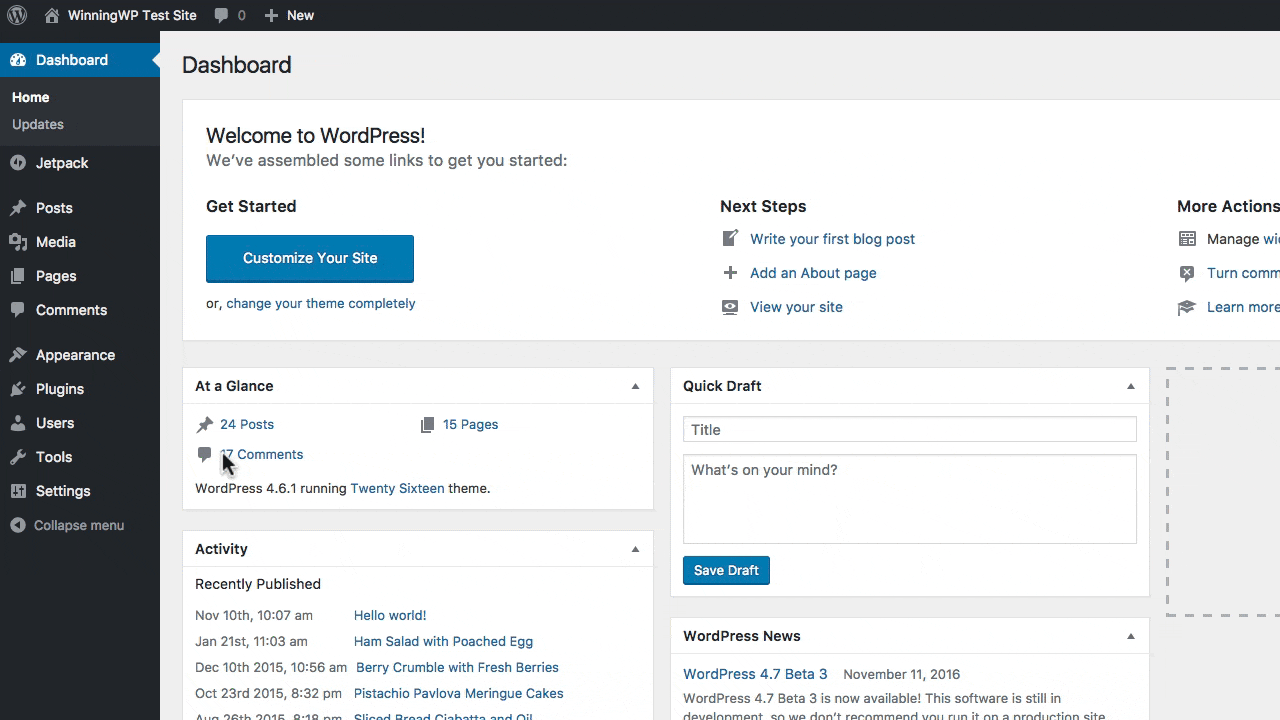
Task: Click the Plugins plug icon in sidebar
Action: pos(18,389)
